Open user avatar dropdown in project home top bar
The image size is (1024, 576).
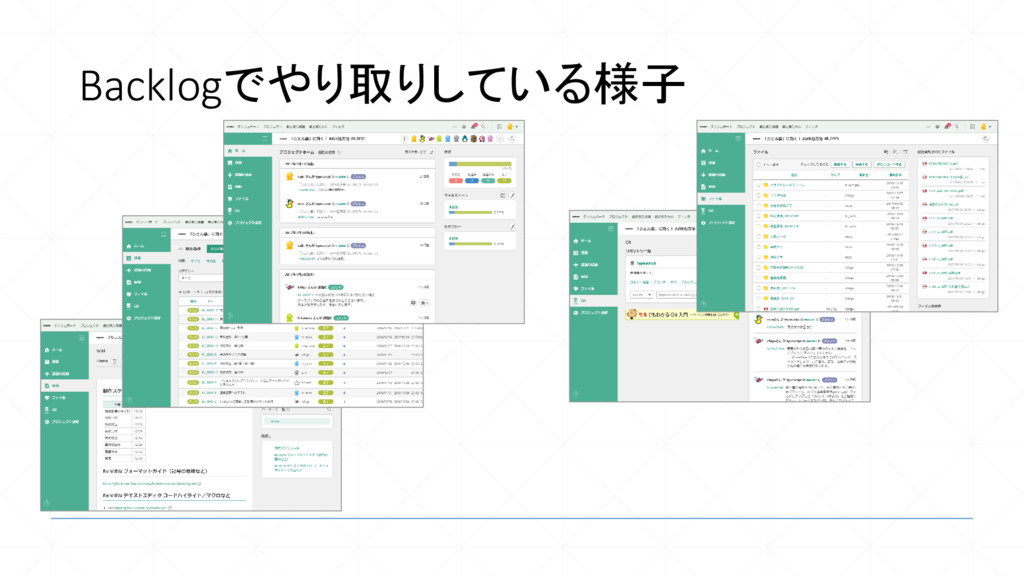(512, 127)
